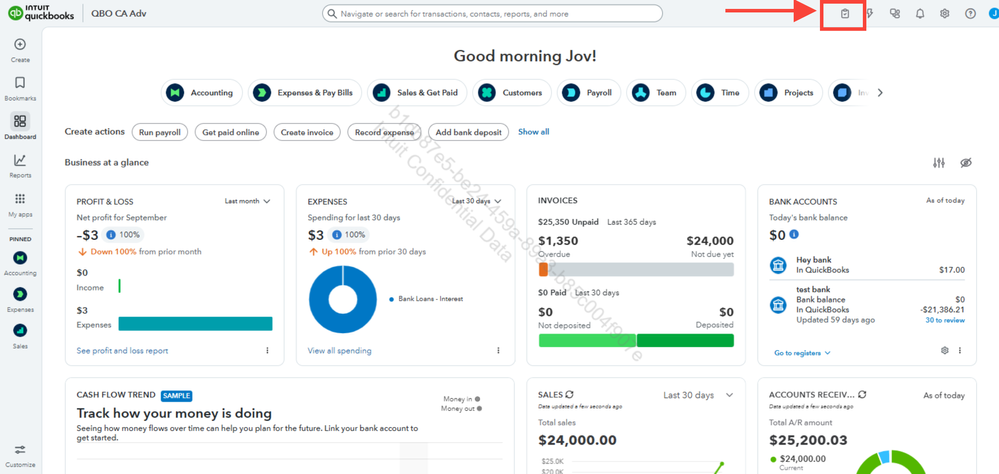The height and width of the screenshot is (474, 999).
Task: Open the Reports icon in sidebar
Action: click(20, 161)
